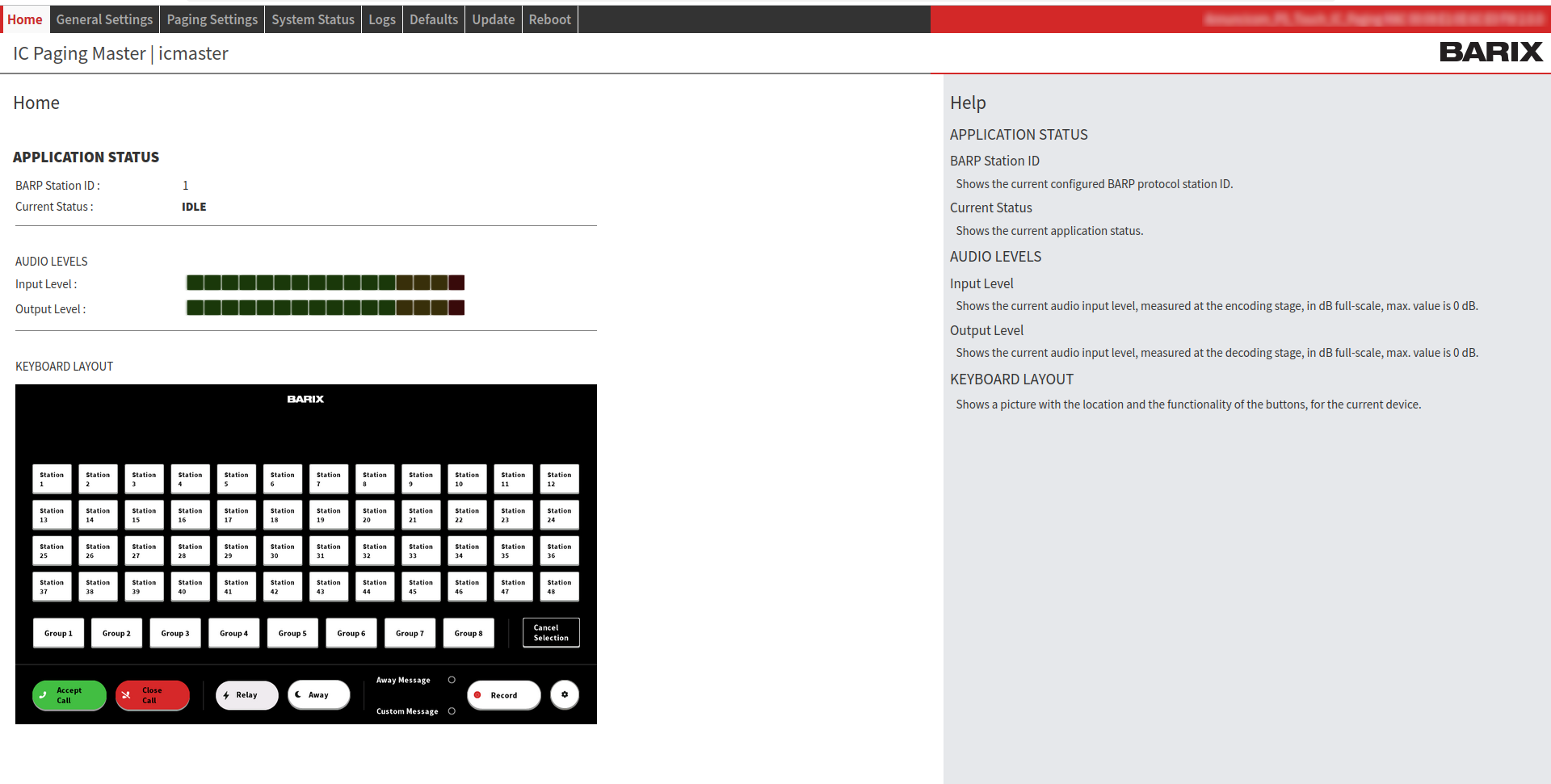Switch to the Paging Settings tab
Screen dimensions: 1551x784
212,19
